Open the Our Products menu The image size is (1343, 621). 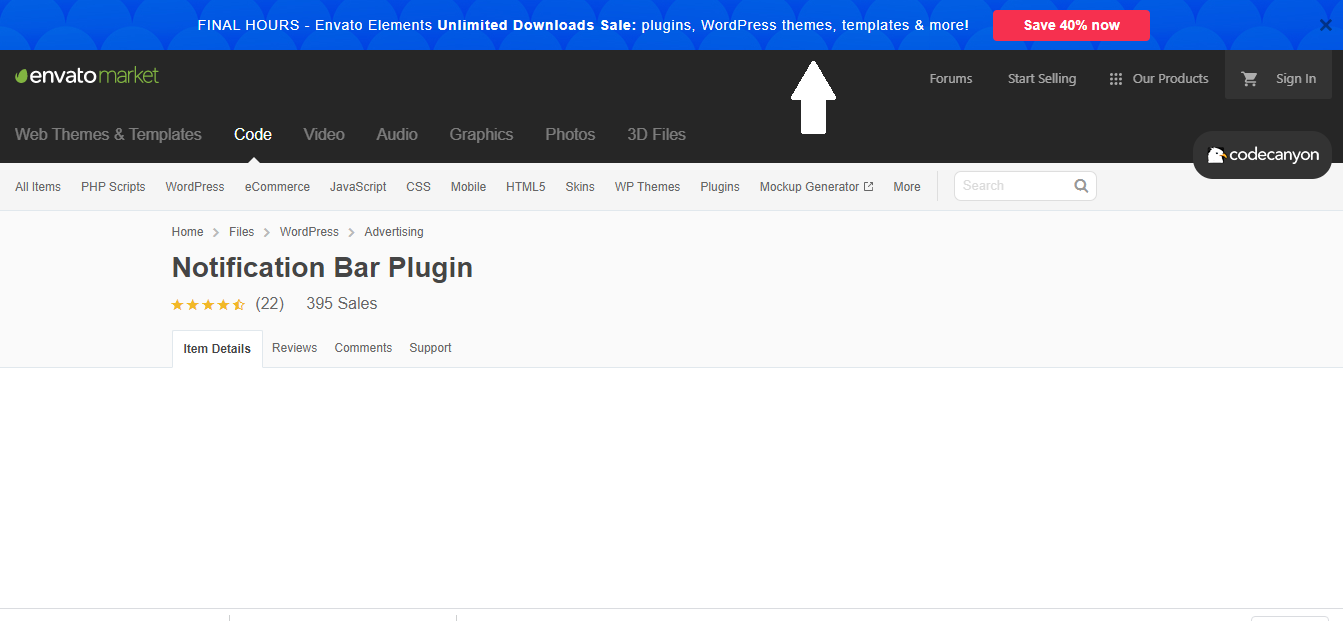[1170, 79]
